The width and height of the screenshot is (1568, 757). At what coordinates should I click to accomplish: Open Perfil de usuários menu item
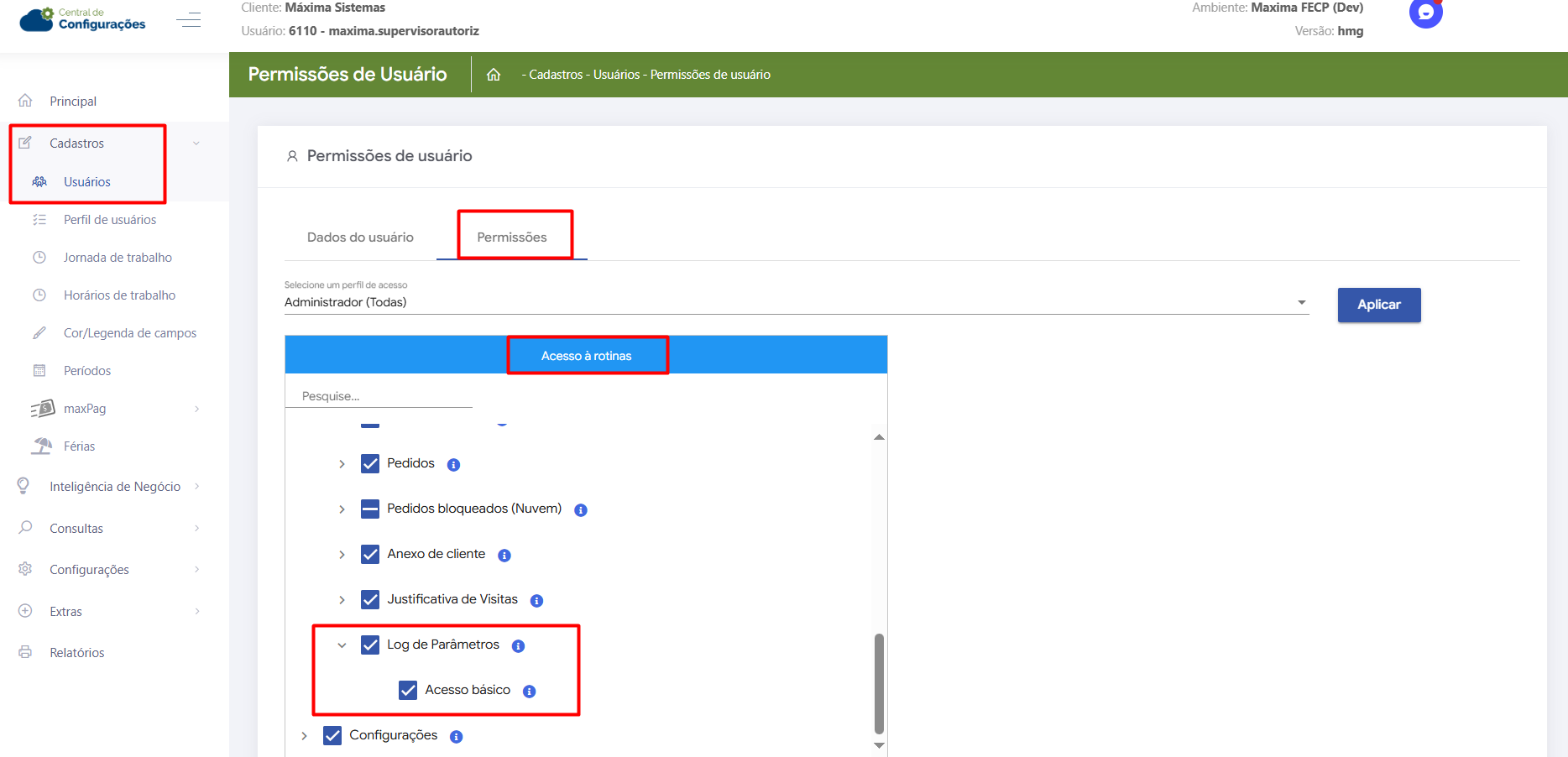110,220
